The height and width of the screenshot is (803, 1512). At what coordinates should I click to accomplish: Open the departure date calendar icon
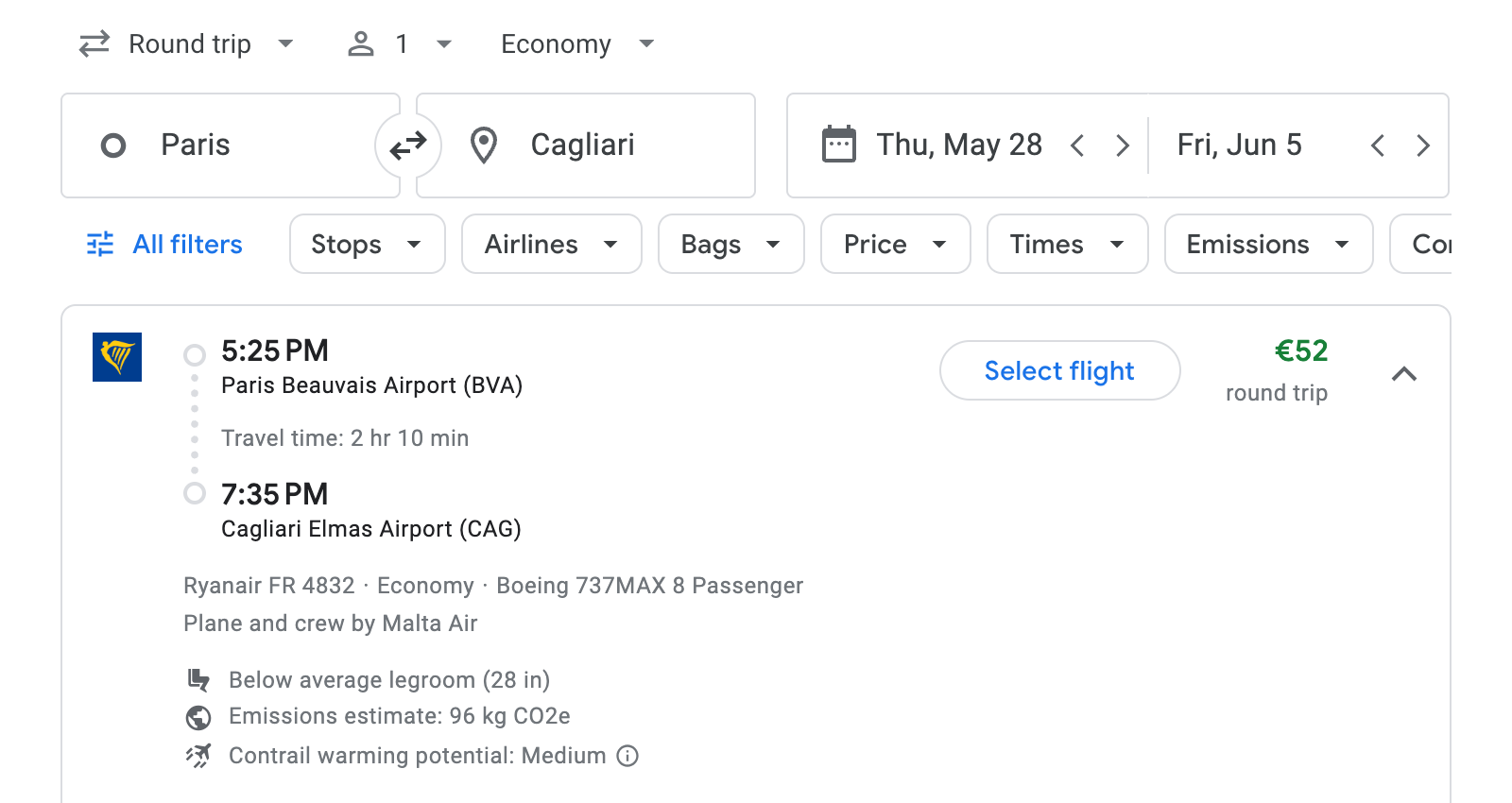tap(839, 144)
